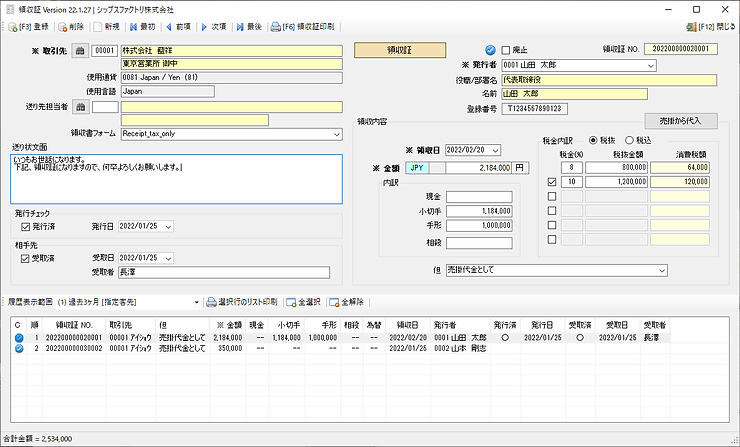740x447 pixels.
Task: Click the 登録番号 field T1234567890123
Action: (x=535, y=109)
